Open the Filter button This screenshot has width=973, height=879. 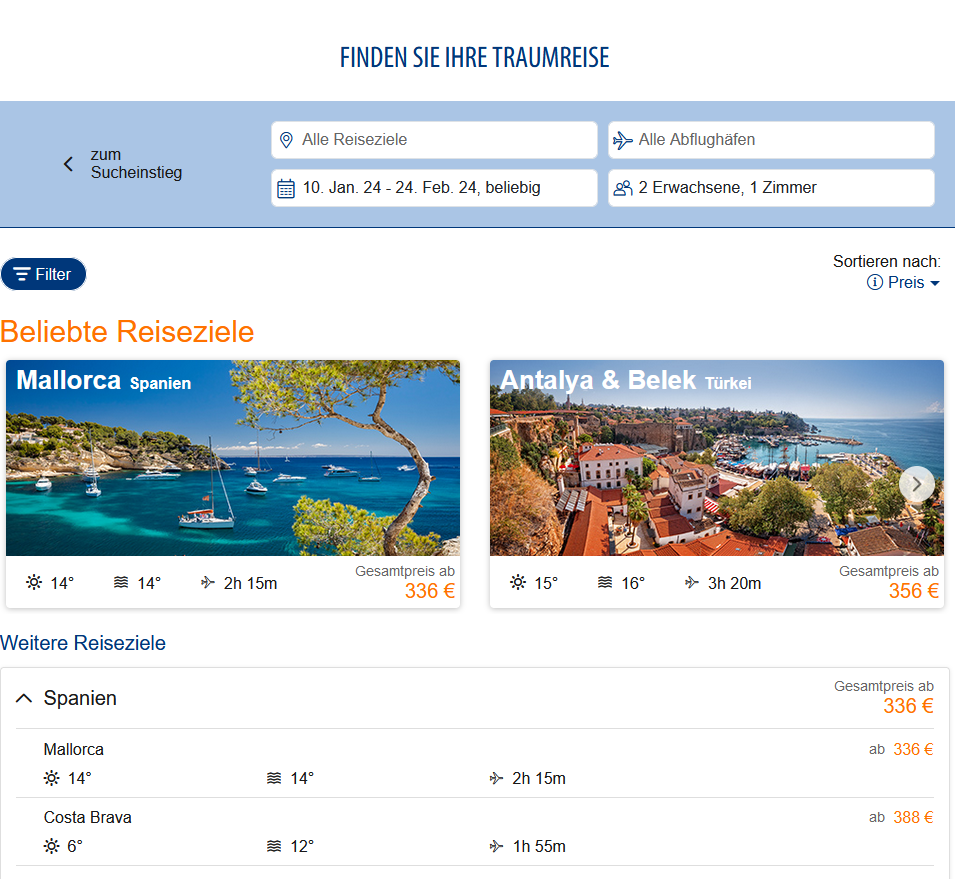pyautogui.click(x=44, y=274)
